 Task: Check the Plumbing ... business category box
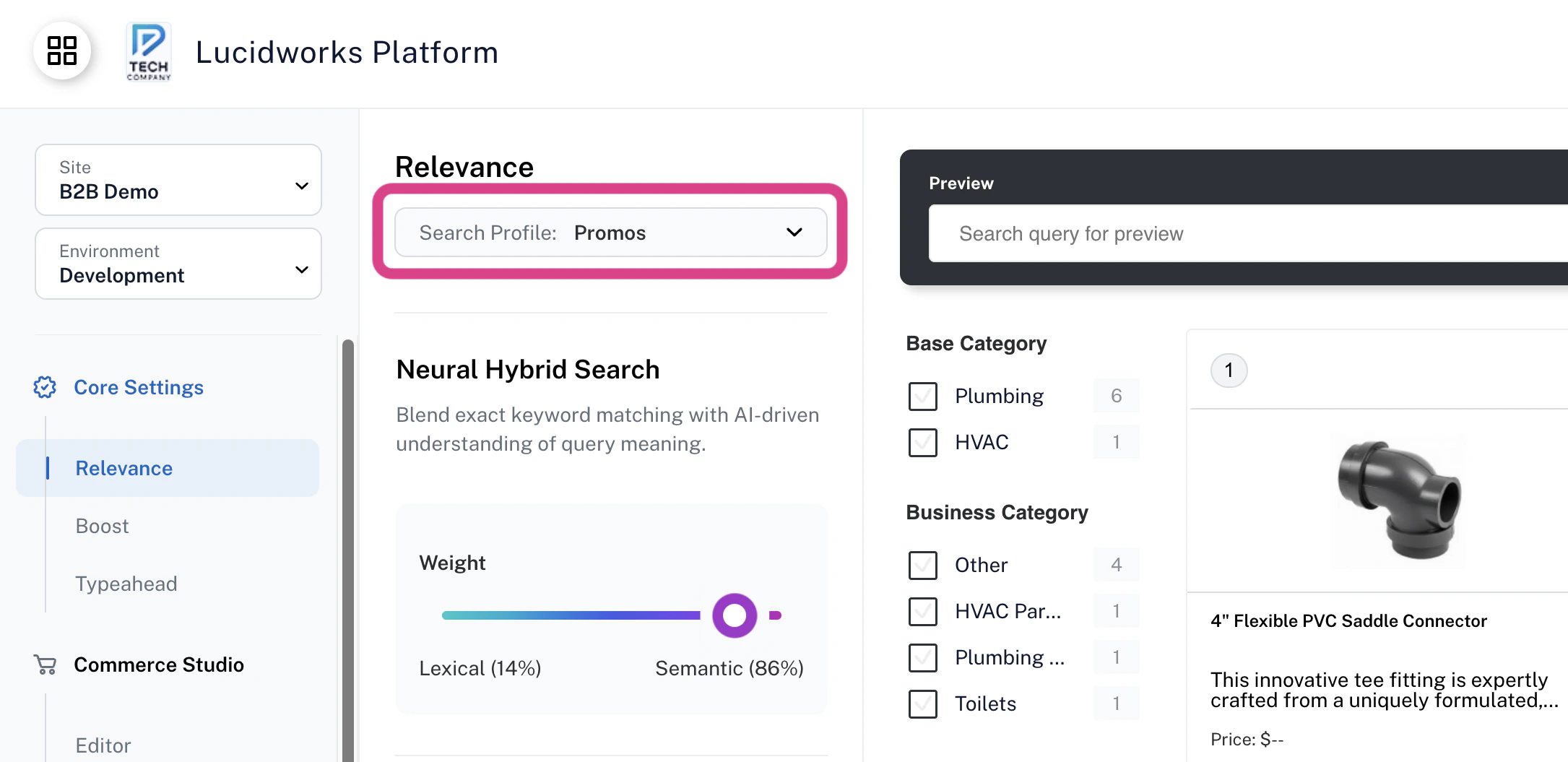(923, 657)
